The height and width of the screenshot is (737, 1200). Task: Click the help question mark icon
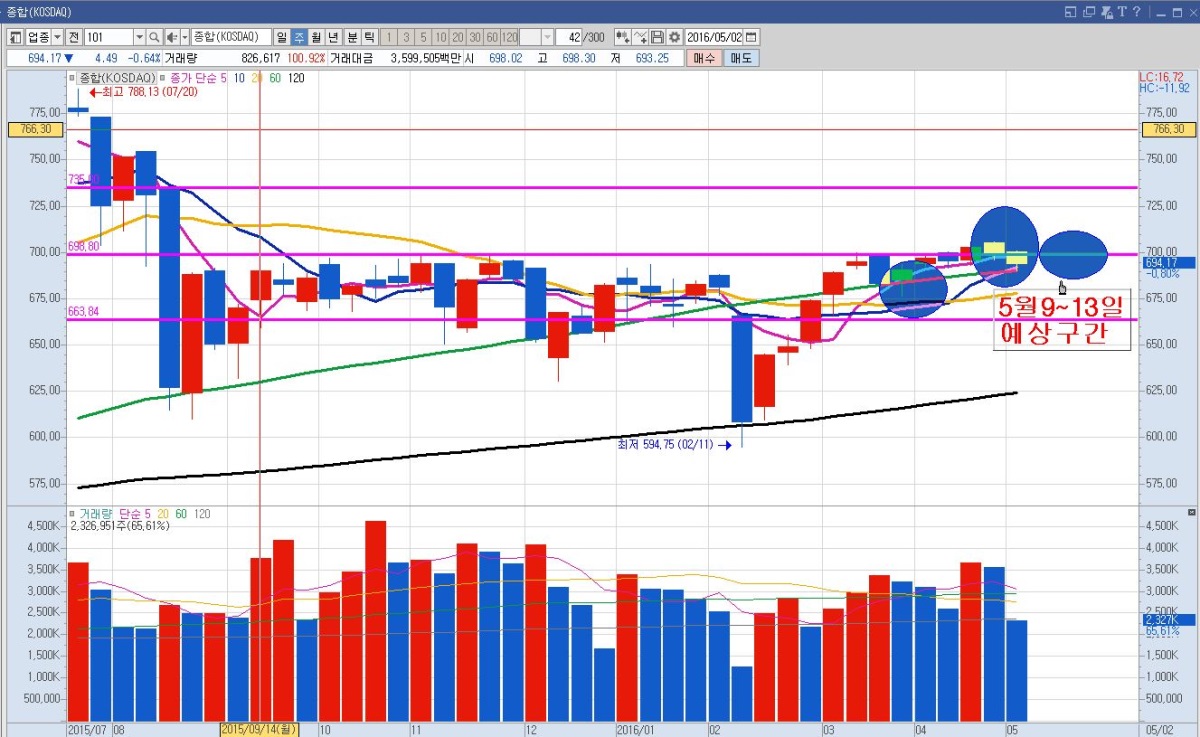[x=1137, y=11]
